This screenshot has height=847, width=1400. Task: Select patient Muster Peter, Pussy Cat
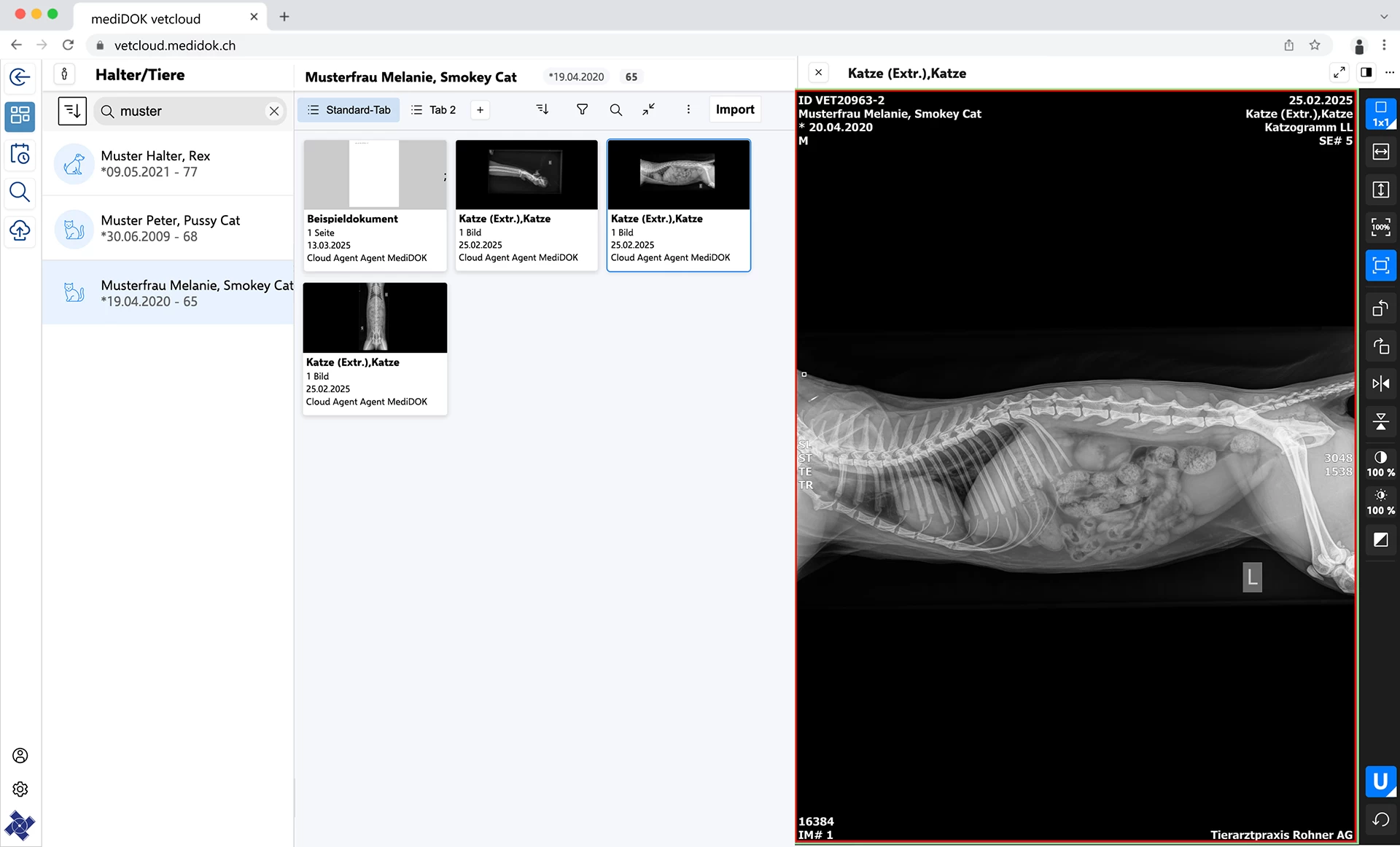[x=168, y=228]
